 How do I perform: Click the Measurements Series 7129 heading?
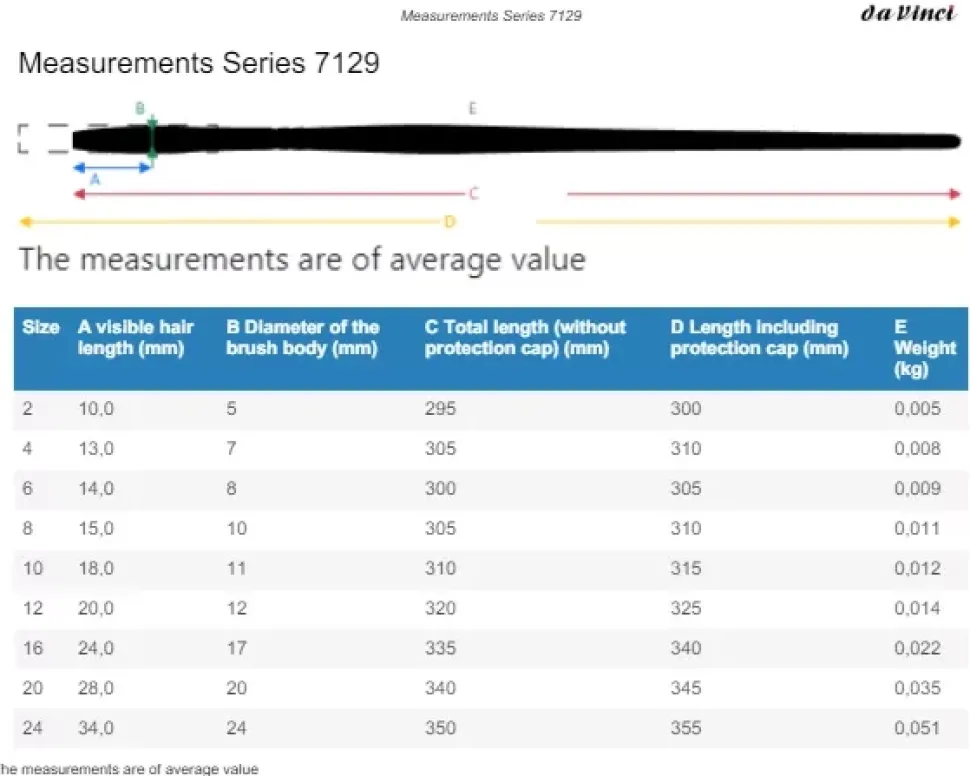click(x=199, y=63)
